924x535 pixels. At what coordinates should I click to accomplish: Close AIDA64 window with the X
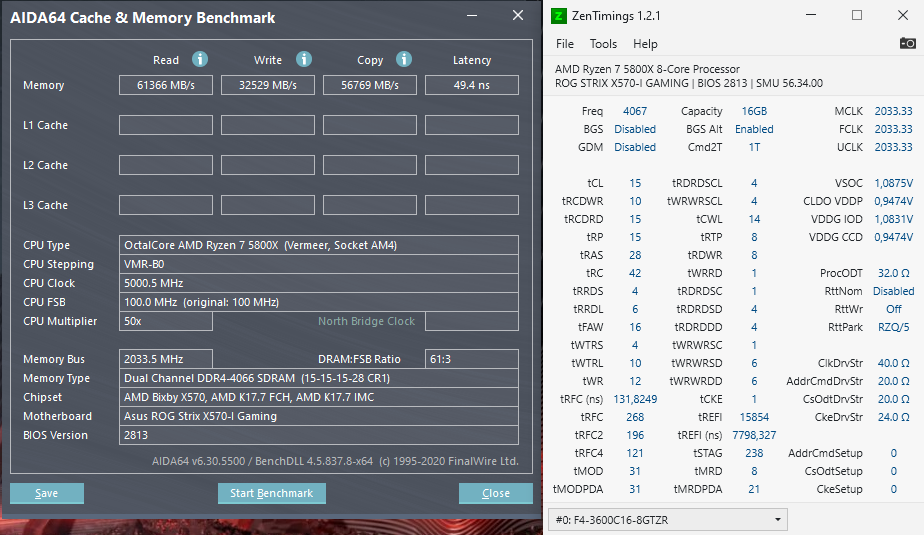517,15
